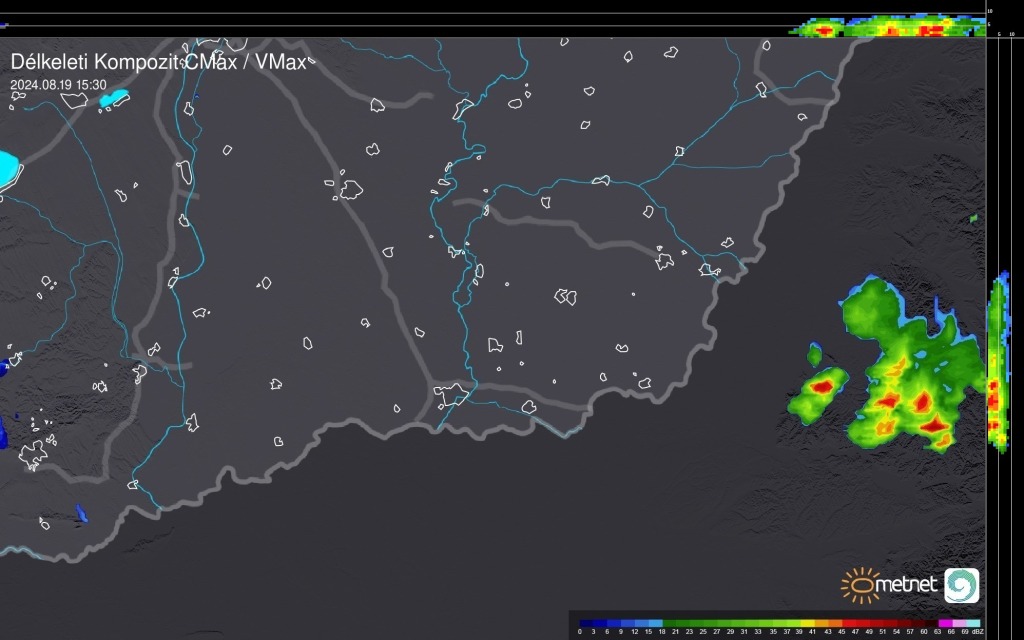Click the small cyan lake below the timestamp
The width and height of the screenshot is (1024, 640).
pyautogui.click(x=115, y=99)
